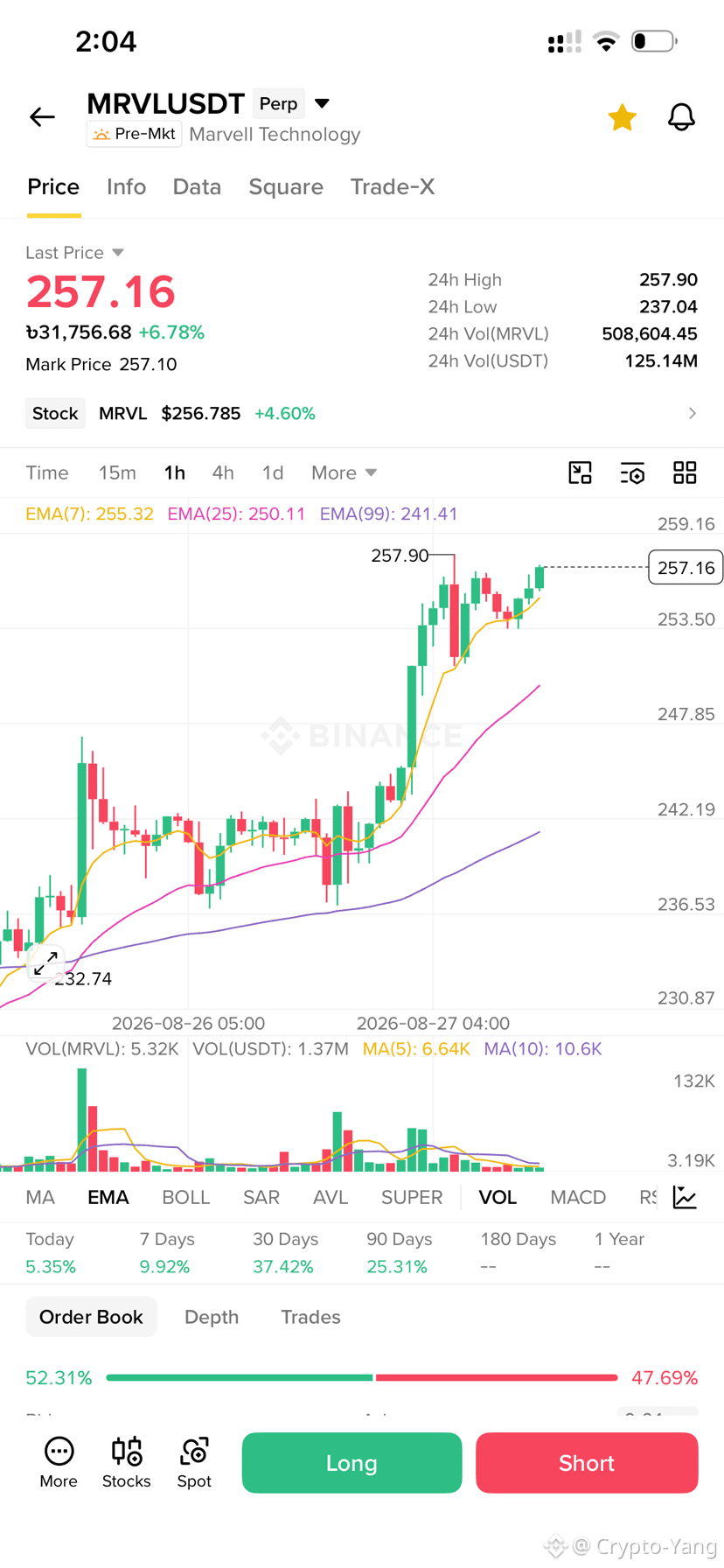Toggle the BOLL indicator

pyautogui.click(x=185, y=1197)
